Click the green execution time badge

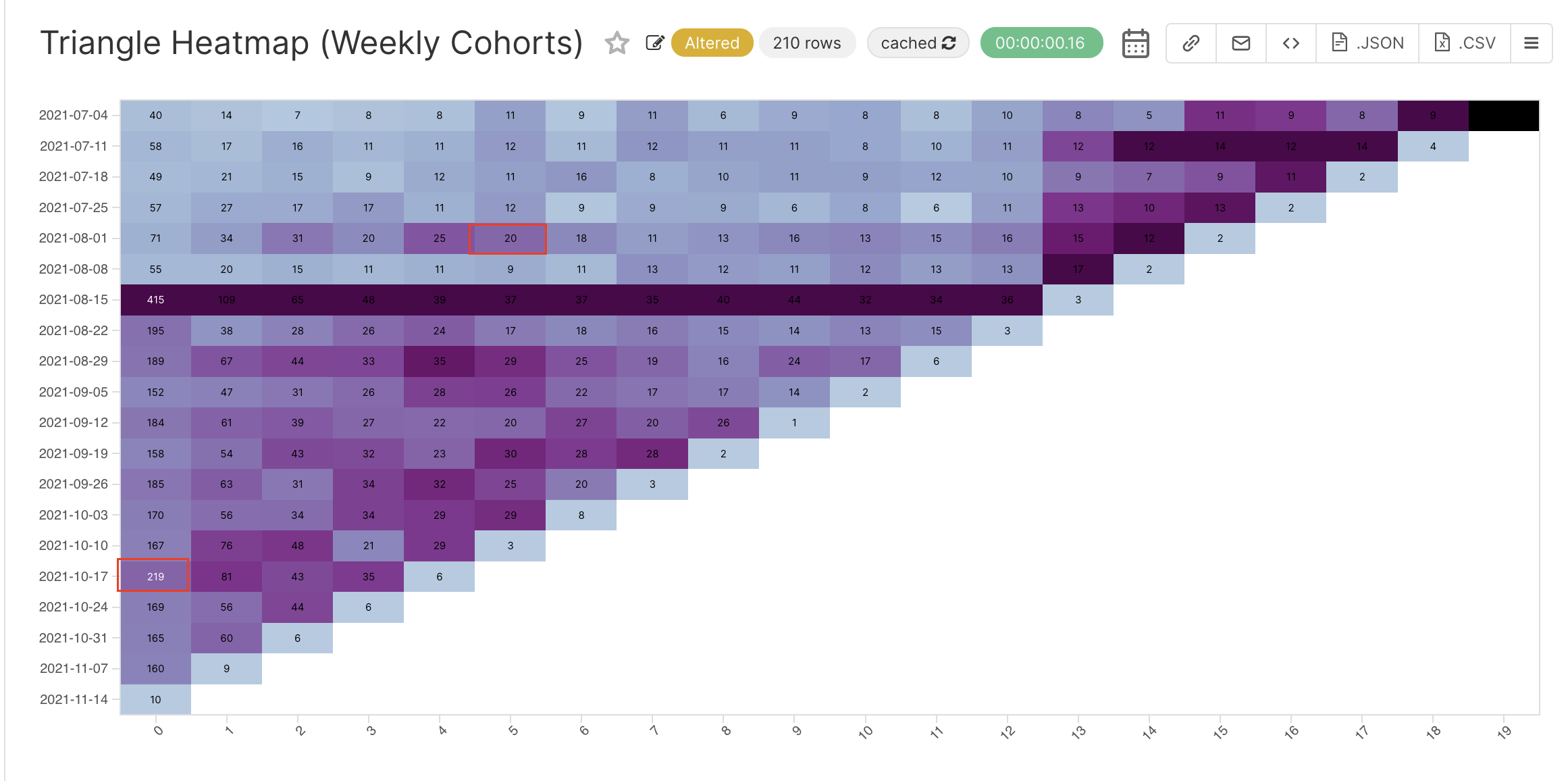point(1041,42)
